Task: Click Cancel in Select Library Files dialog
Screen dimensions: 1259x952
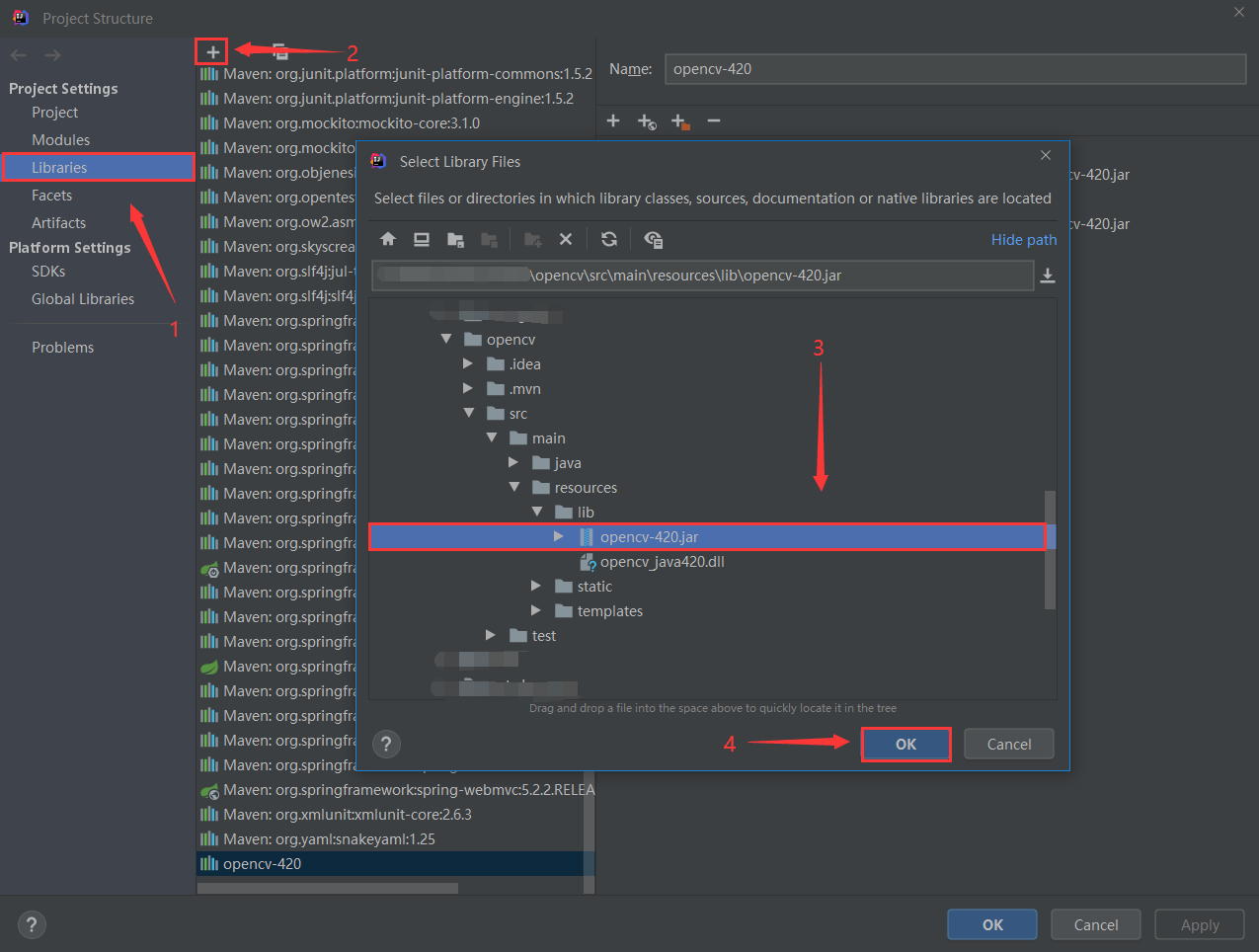Action: tap(1009, 745)
